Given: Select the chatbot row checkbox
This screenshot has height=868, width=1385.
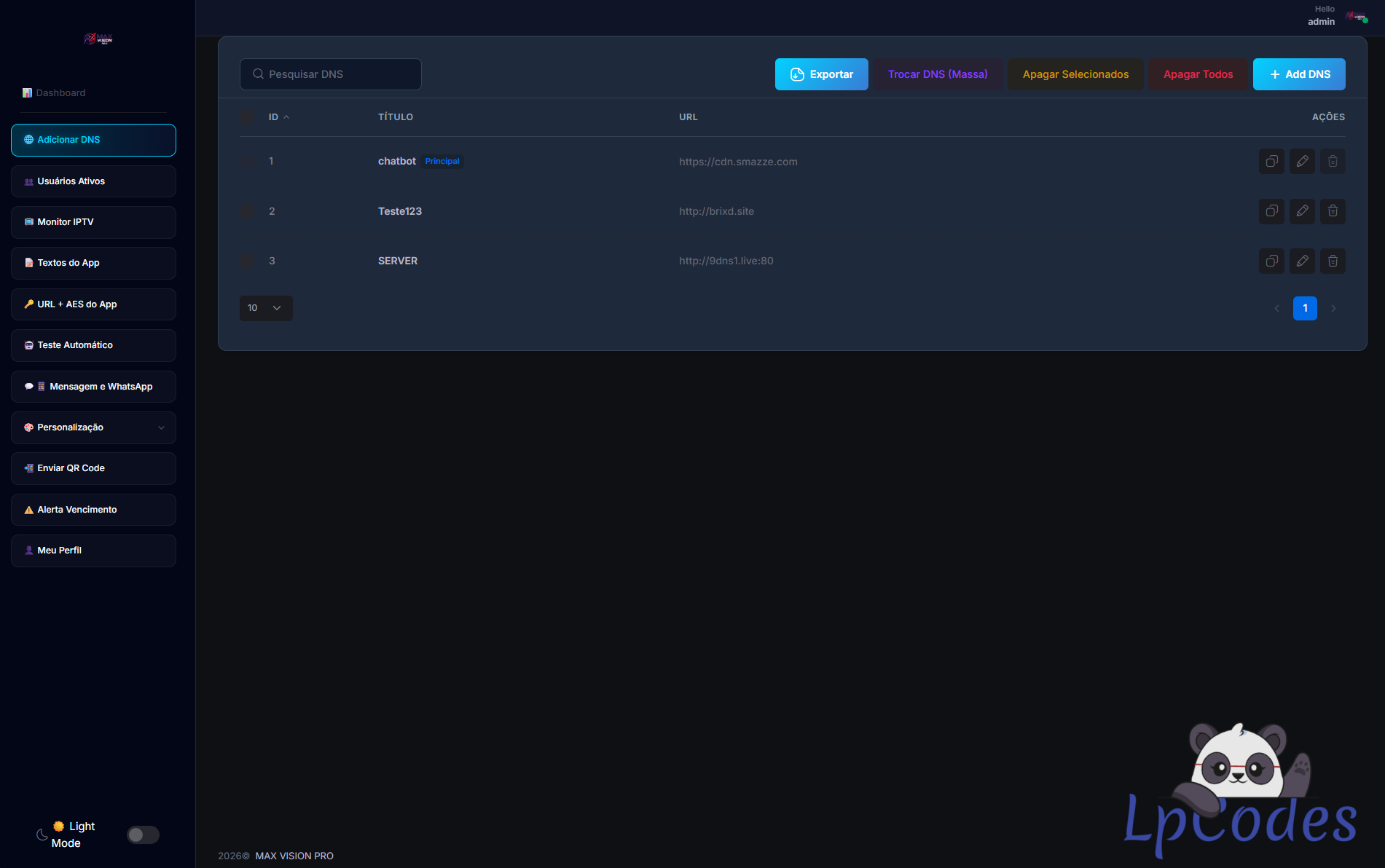Looking at the screenshot, I should 248,162.
